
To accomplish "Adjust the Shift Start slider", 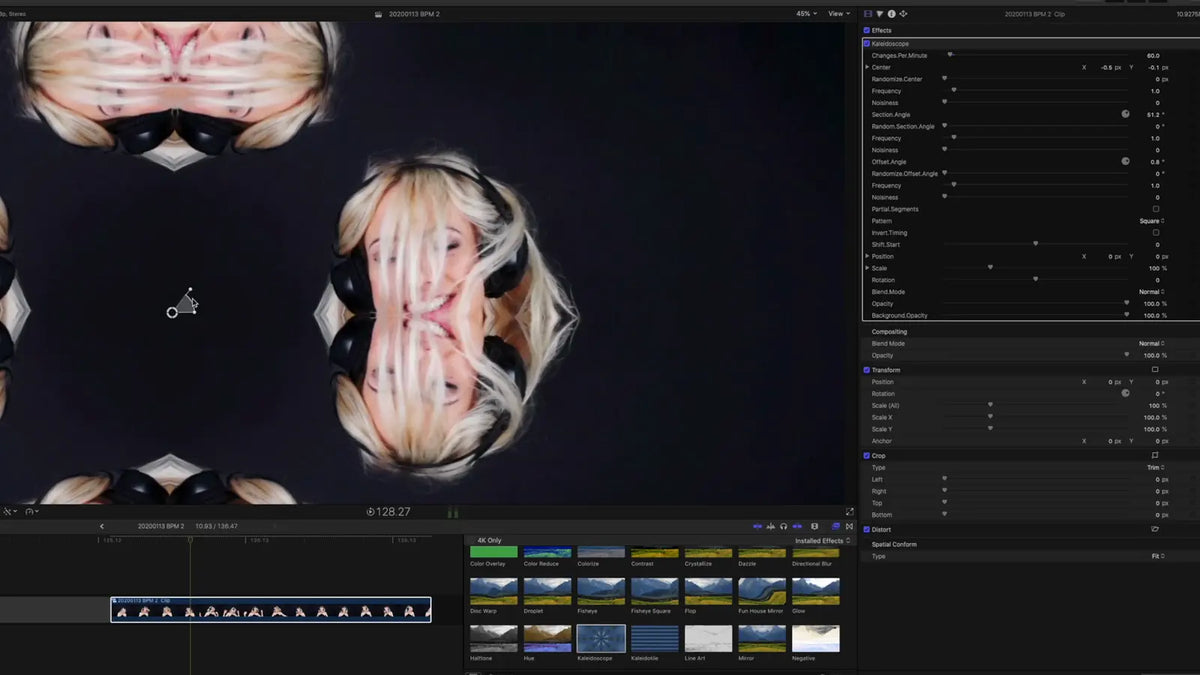I will click(x=1035, y=244).
